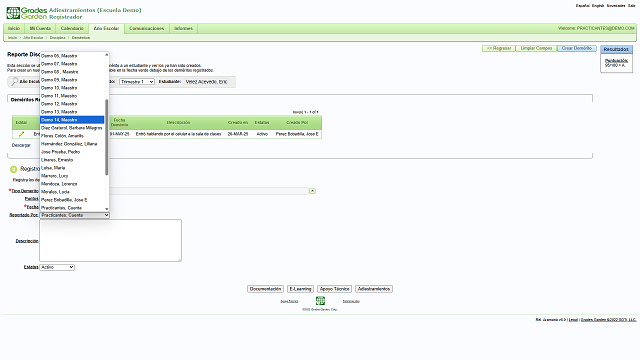Click the Novedades link at top
The height and width of the screenshot is (360, 640).
coord(616,6)
